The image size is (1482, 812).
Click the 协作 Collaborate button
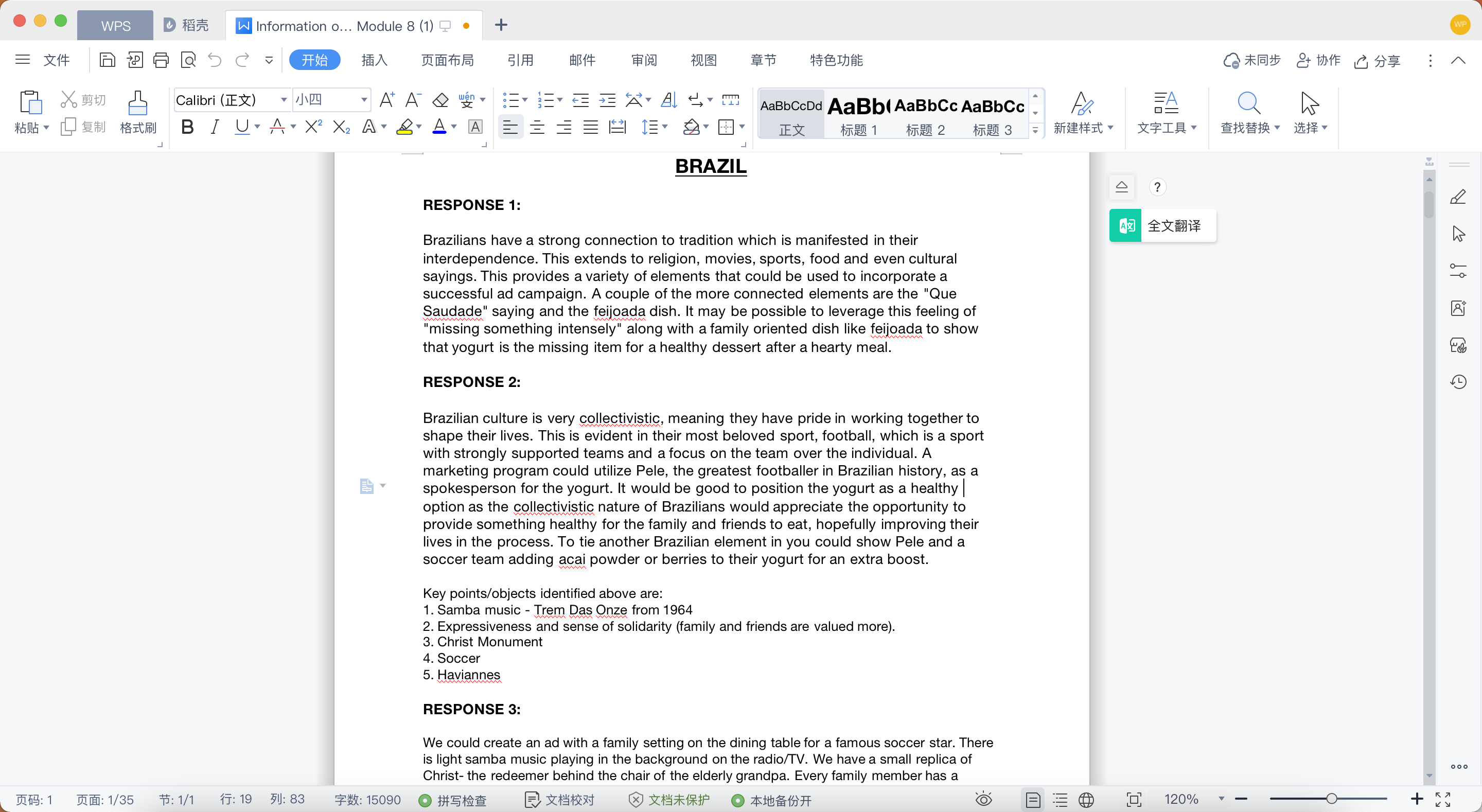(x=1318, y=60)
